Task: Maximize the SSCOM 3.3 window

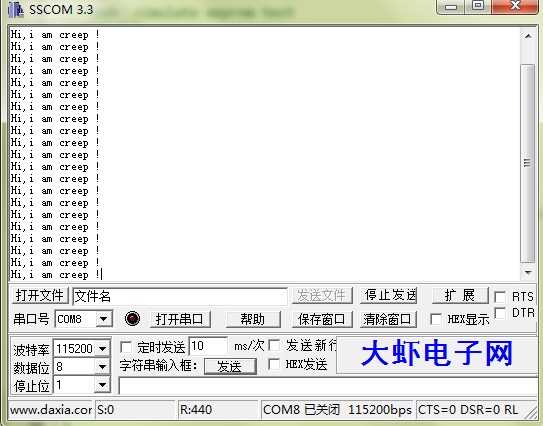Action: tap(478, 6)
